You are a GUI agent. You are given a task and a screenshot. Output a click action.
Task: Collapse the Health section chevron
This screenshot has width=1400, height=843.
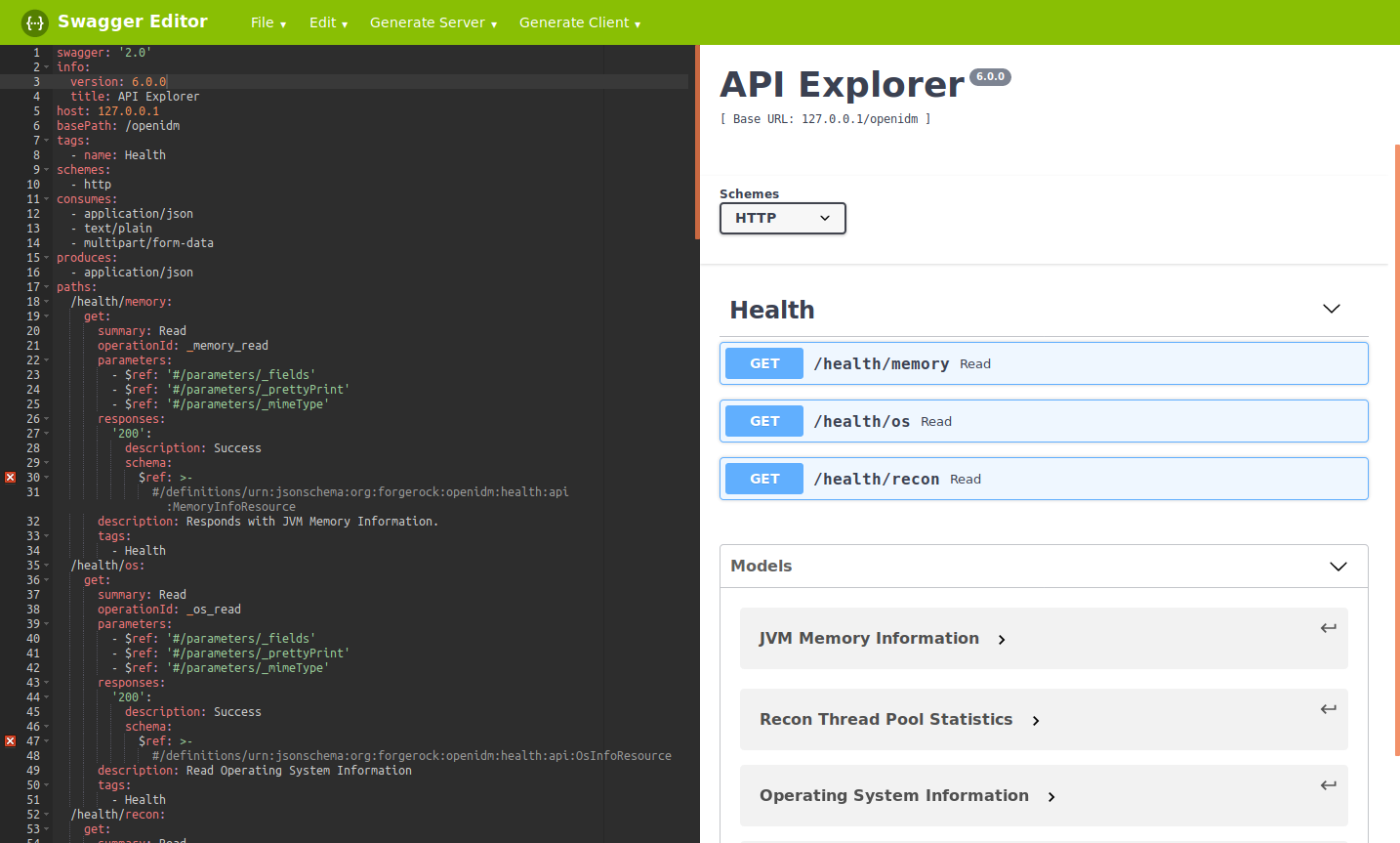[1331, 308]
